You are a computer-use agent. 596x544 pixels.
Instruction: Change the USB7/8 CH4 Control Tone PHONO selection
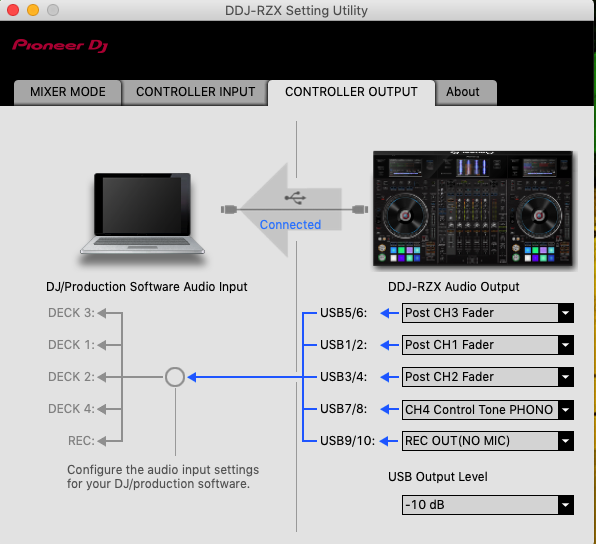(x=488, y=409)
